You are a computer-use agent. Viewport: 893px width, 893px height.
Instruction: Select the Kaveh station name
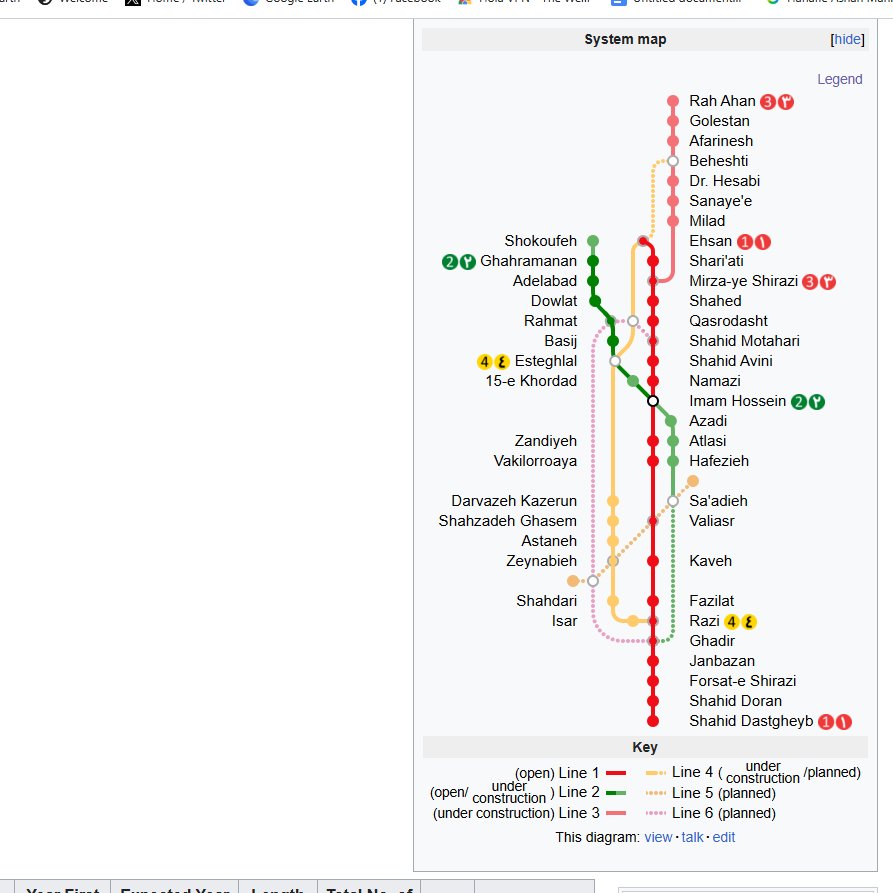(710, 561)
